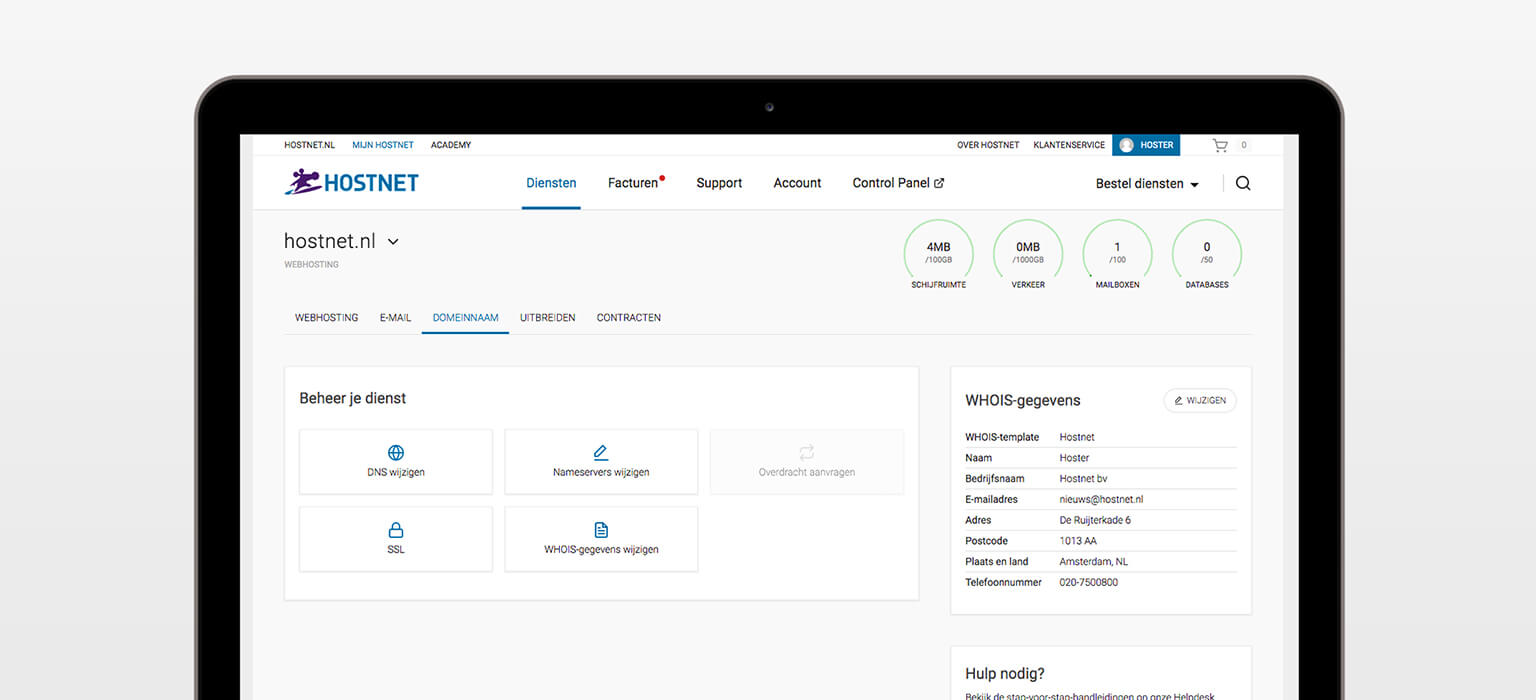Switch to the E-MAIL tab
The height and width of the screenshot is (700, 1536).
pyautogui.click(x=395, y=318)
